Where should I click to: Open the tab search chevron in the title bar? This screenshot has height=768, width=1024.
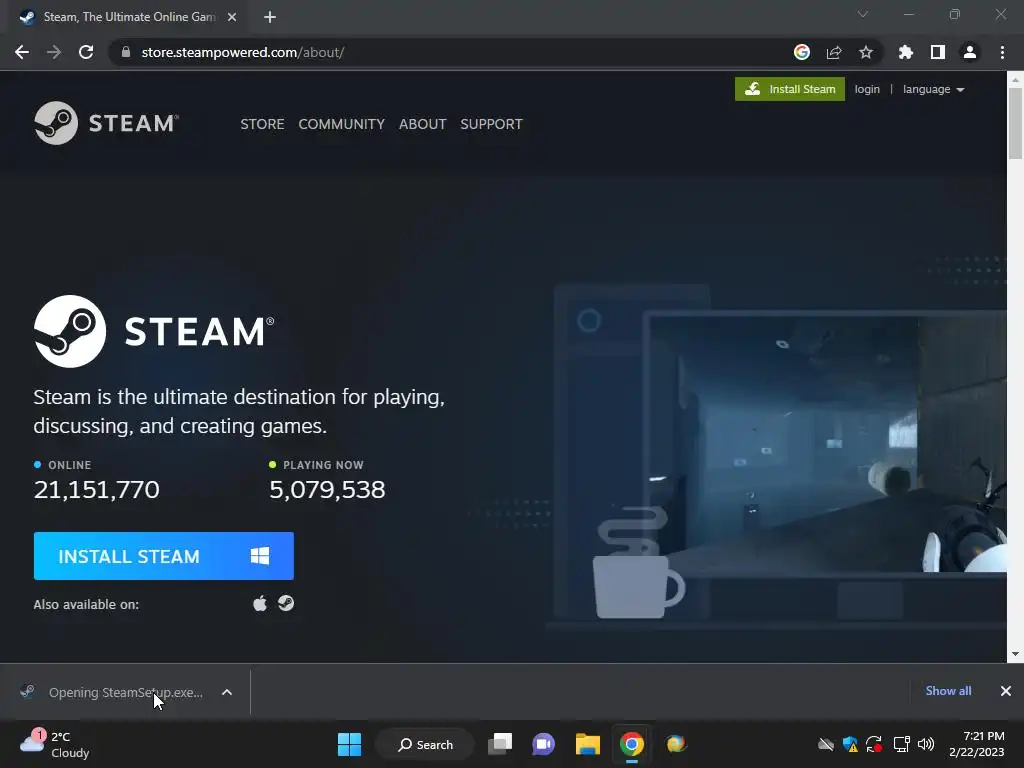click(863, 14)
